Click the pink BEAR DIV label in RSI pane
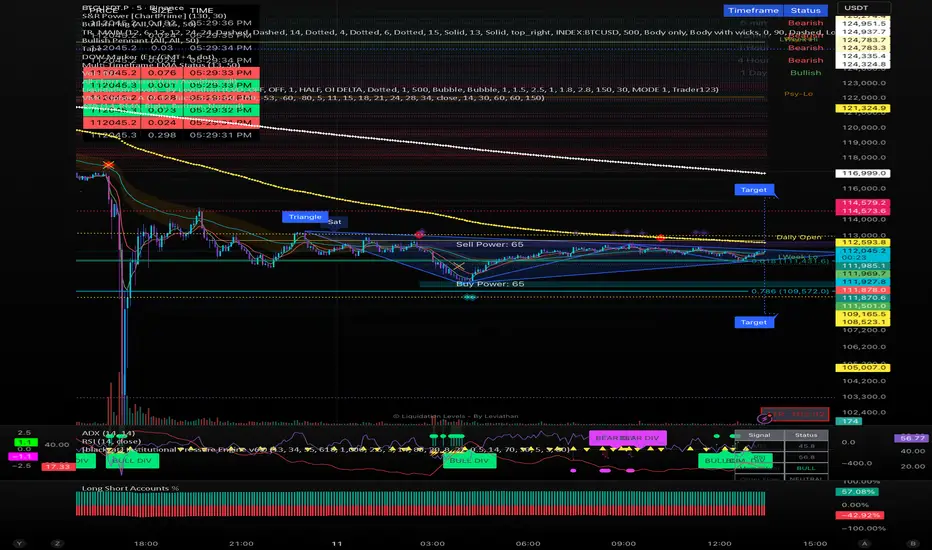 tap(627, 438)
